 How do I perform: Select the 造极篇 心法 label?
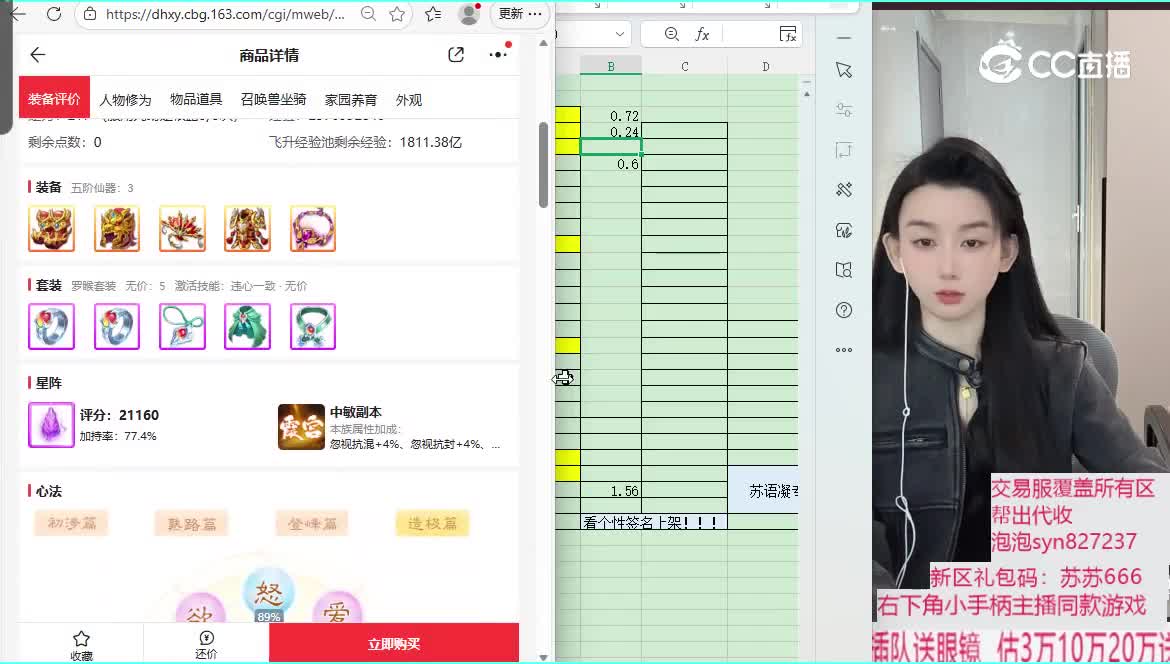point(433,523)
